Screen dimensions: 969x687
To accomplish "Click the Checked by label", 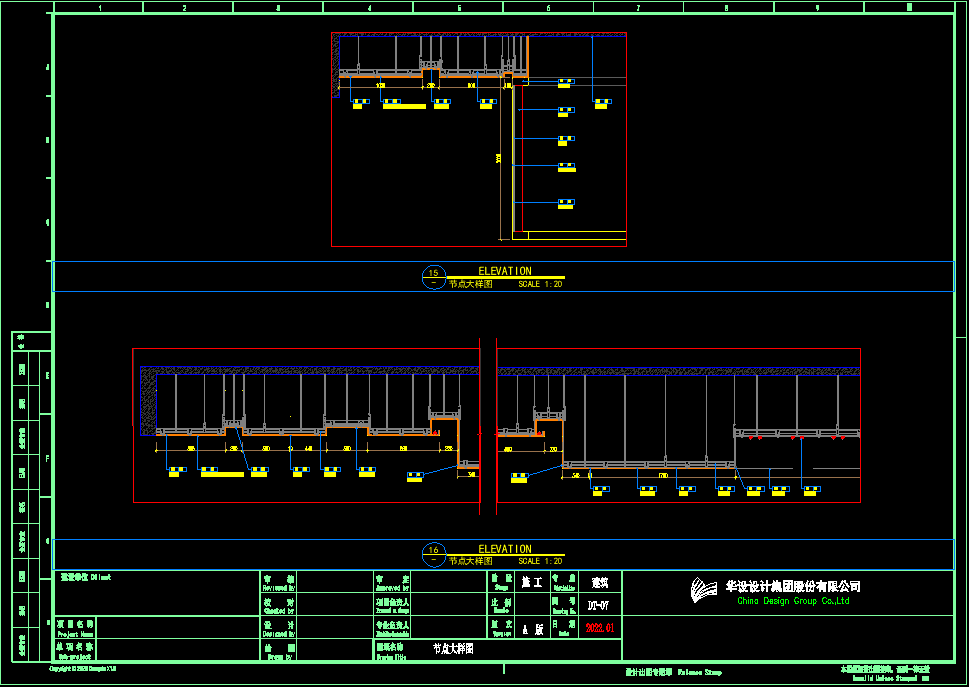I will [279, 611].
